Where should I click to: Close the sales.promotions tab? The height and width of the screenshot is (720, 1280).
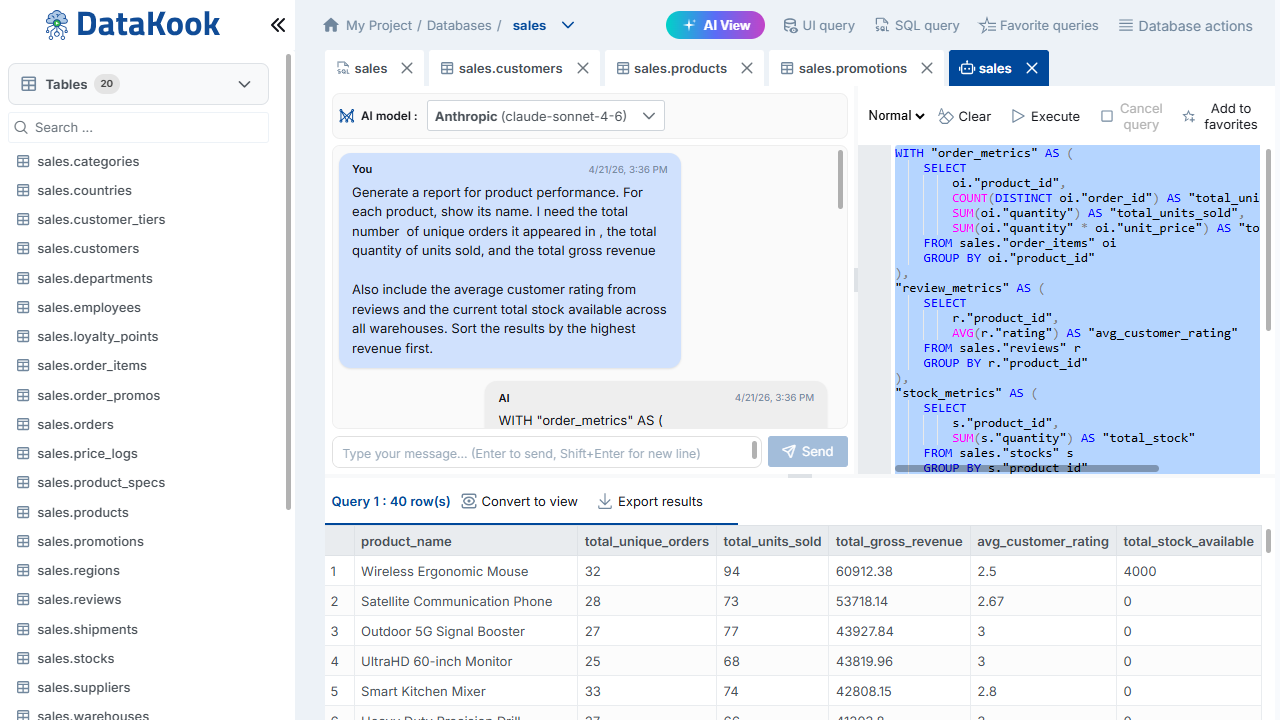point(927,68)
